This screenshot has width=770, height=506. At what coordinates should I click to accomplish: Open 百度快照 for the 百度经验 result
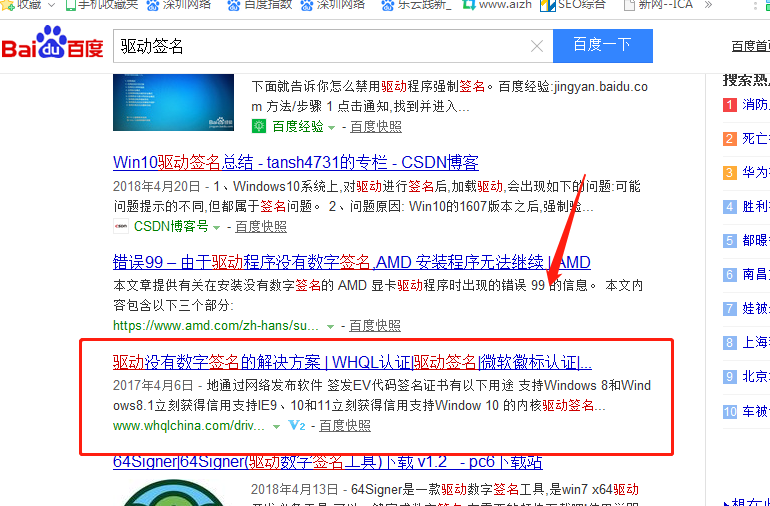(376, 127)
